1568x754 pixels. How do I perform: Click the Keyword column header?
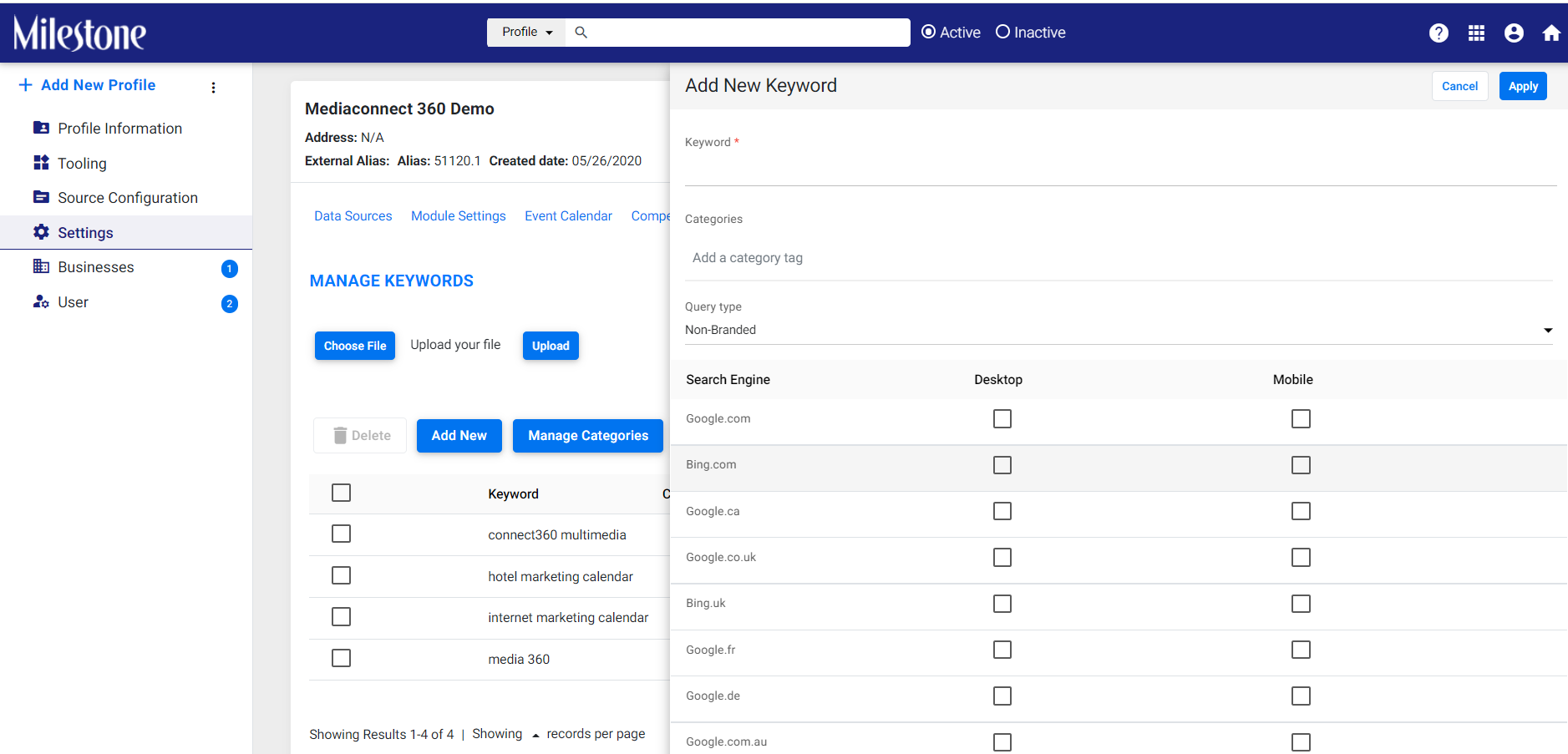(x=513, y=494)
